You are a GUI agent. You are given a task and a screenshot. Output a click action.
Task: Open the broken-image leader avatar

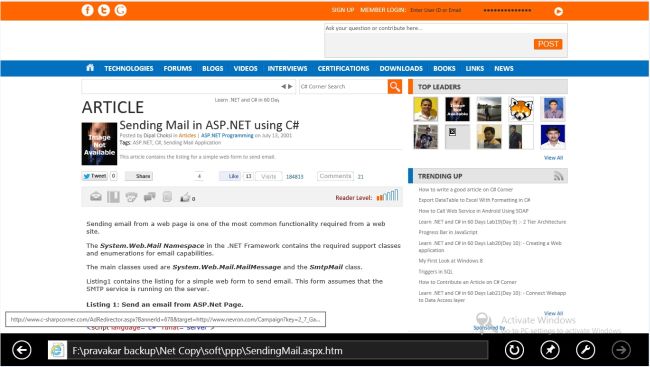pos(457,137)
